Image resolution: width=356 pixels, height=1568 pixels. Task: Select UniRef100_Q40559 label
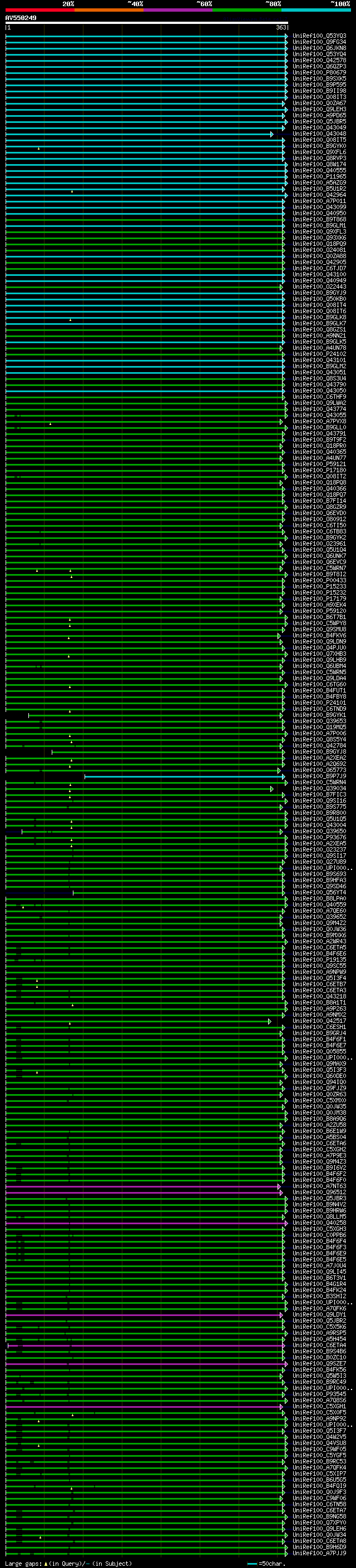[319, 904]
